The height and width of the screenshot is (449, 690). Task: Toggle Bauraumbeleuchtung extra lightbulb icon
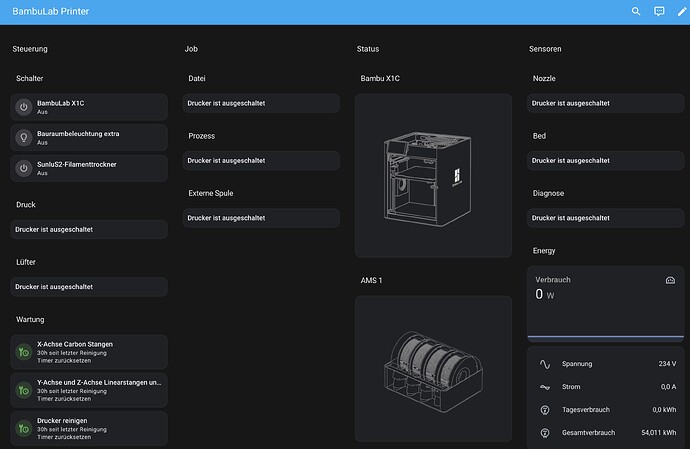tap(24, 138)
